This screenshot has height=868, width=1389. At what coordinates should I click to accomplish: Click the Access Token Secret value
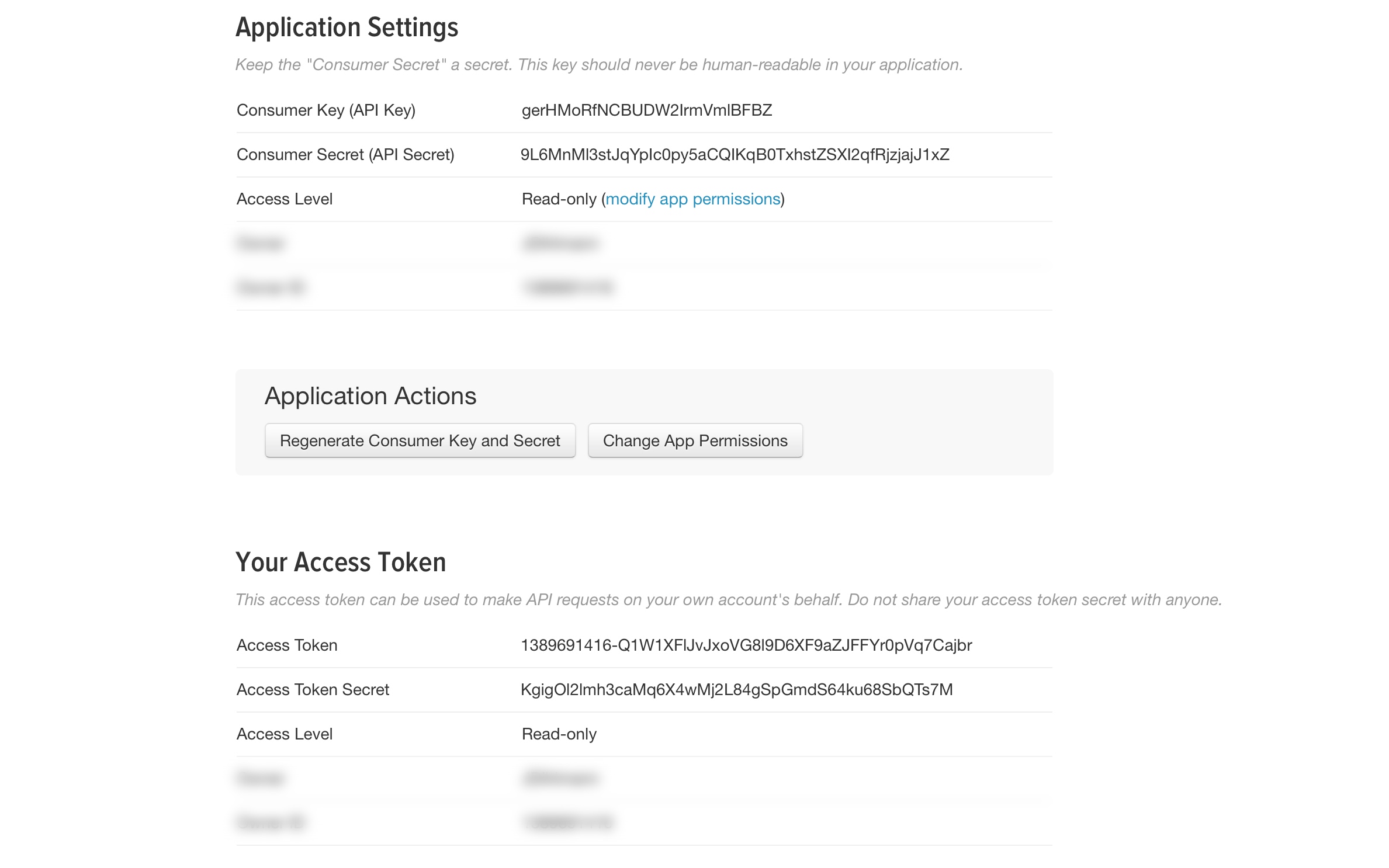(x=736, y=690)
